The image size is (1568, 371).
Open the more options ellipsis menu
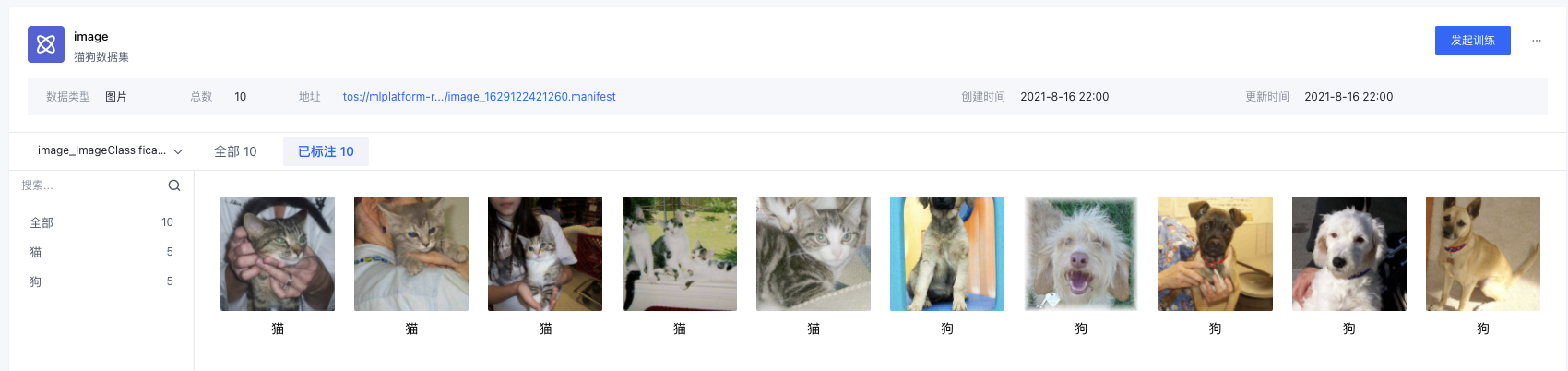click(1537, 41)
